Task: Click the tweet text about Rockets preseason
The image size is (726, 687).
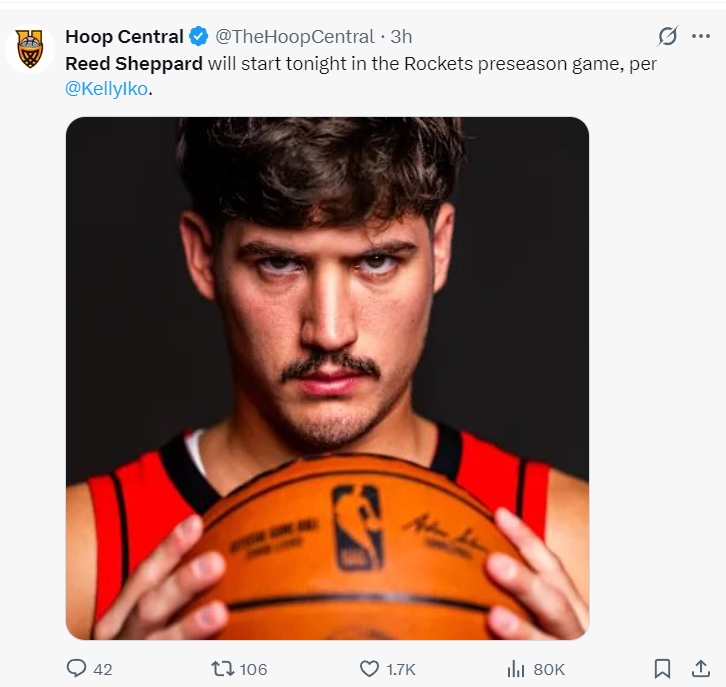Action: (400, 64)
